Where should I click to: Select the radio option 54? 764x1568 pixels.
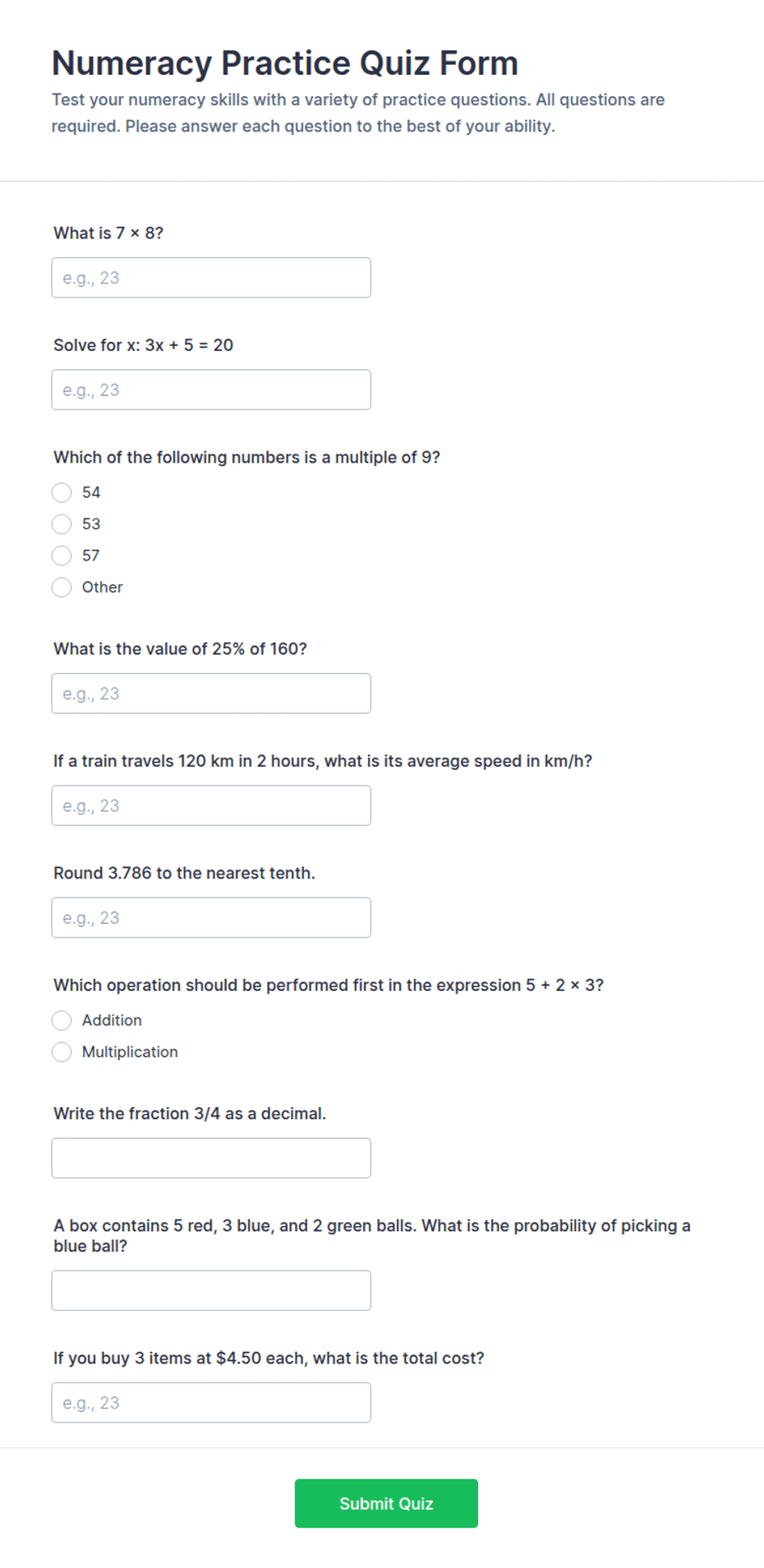62,492
